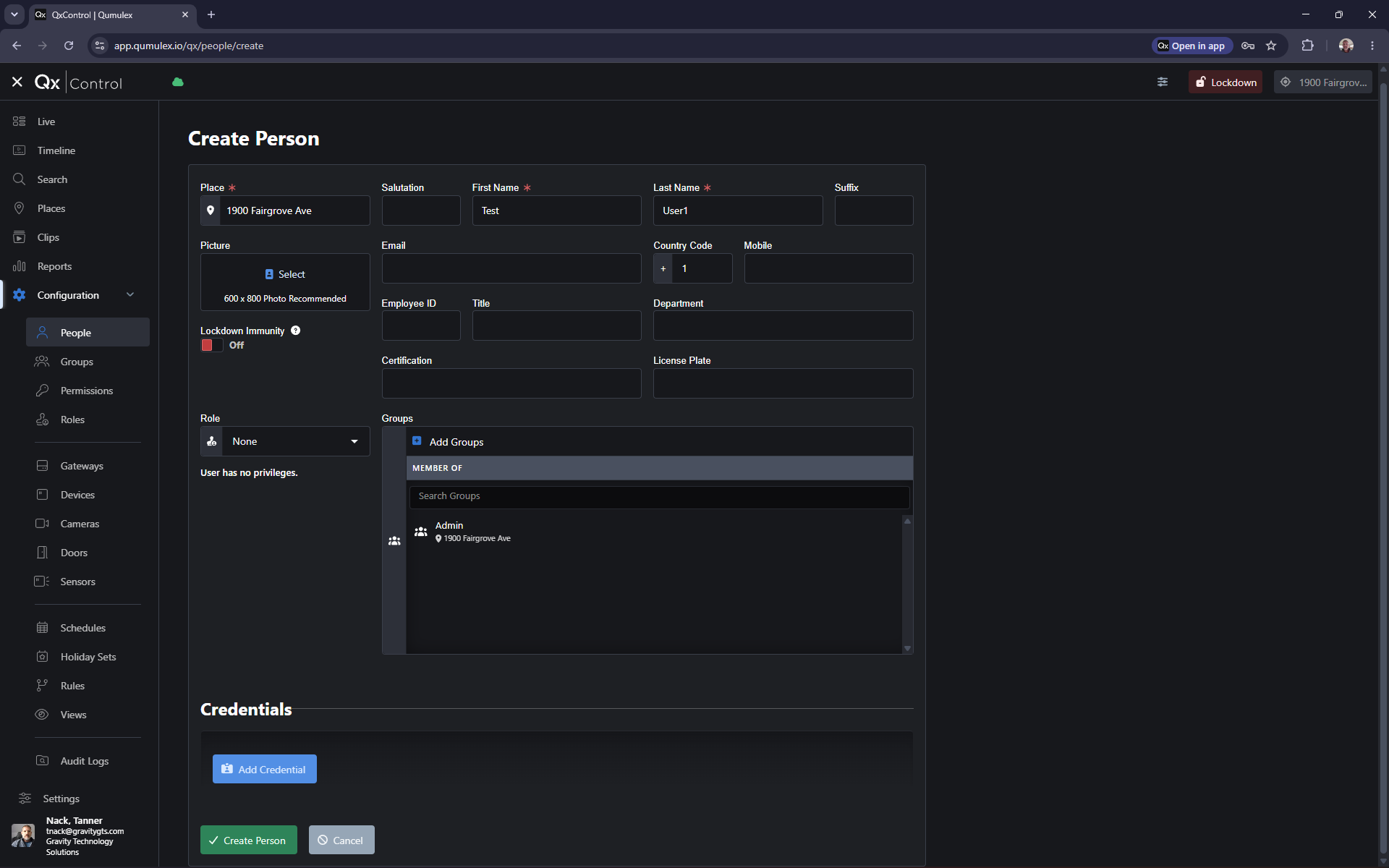Focus the Employee ID field
Screen dimensions: 1389x868
[x=421, y=325]
